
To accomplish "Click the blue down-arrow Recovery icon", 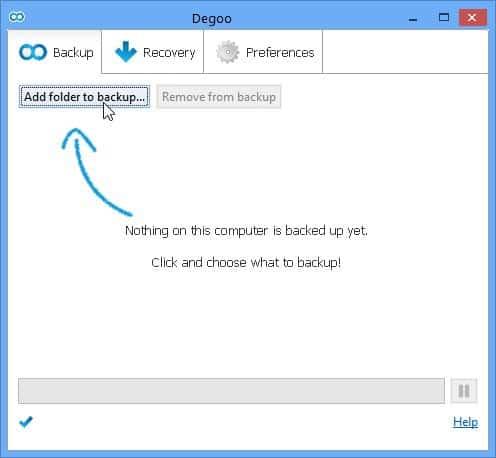I will coord(125,52).
